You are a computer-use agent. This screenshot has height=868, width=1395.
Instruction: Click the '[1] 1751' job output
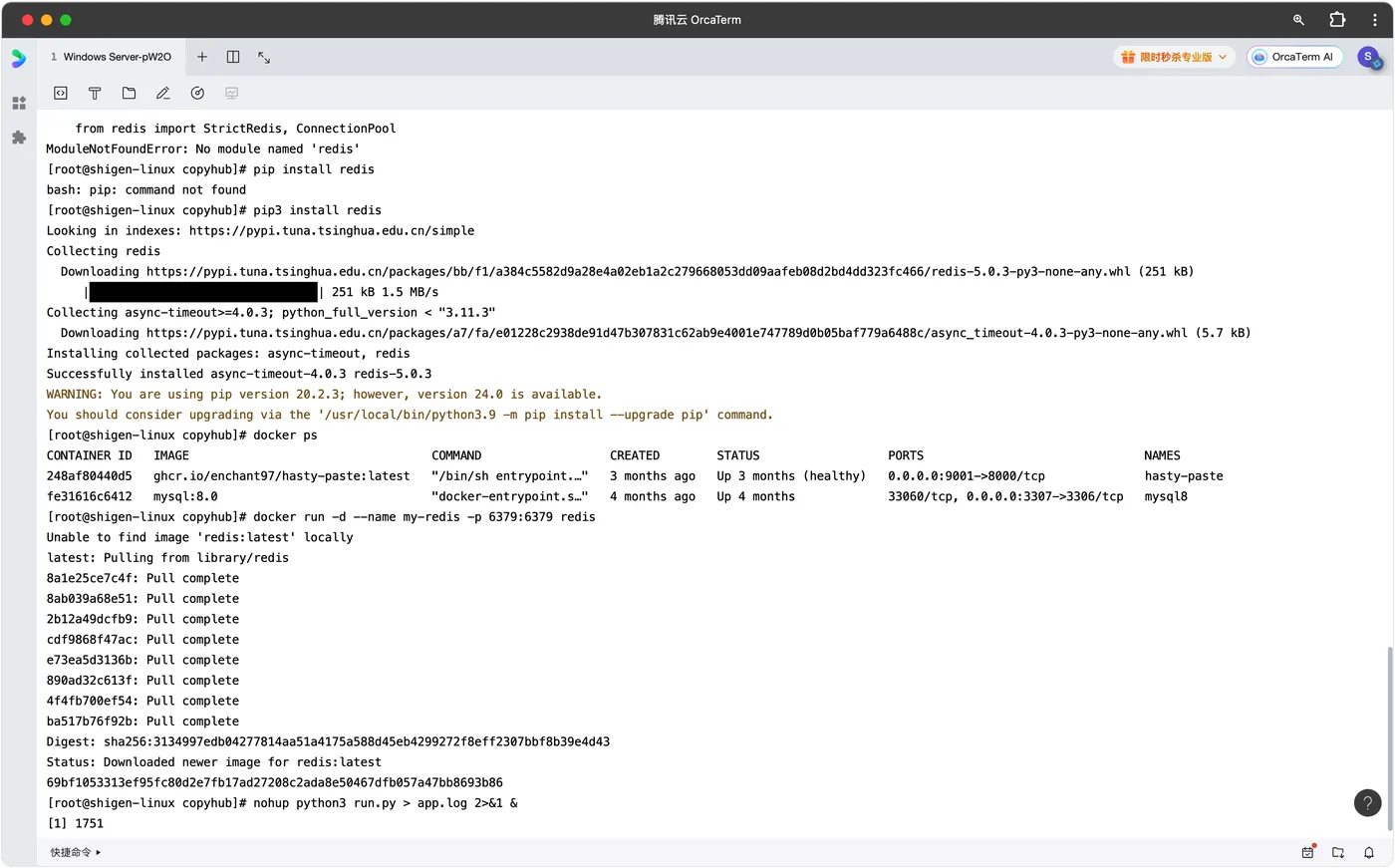coord(75,823)
